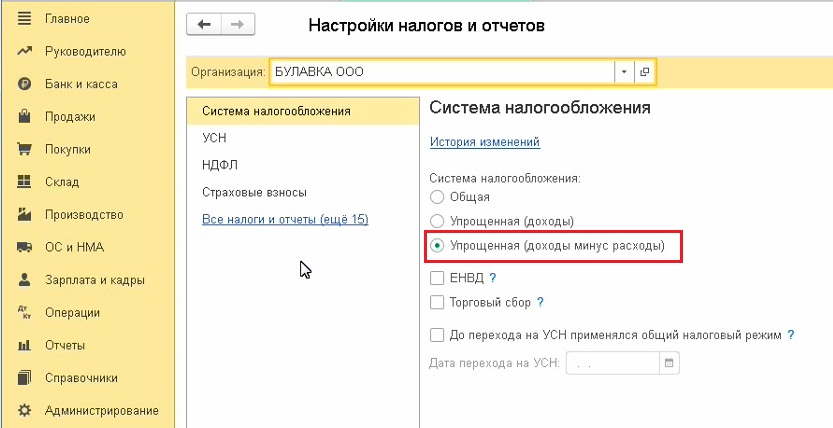Select the Общая taxation radio button
Image resolution: width=833 pixels, height=428 pixels.
pyautogui.click(x=436, y=197)
